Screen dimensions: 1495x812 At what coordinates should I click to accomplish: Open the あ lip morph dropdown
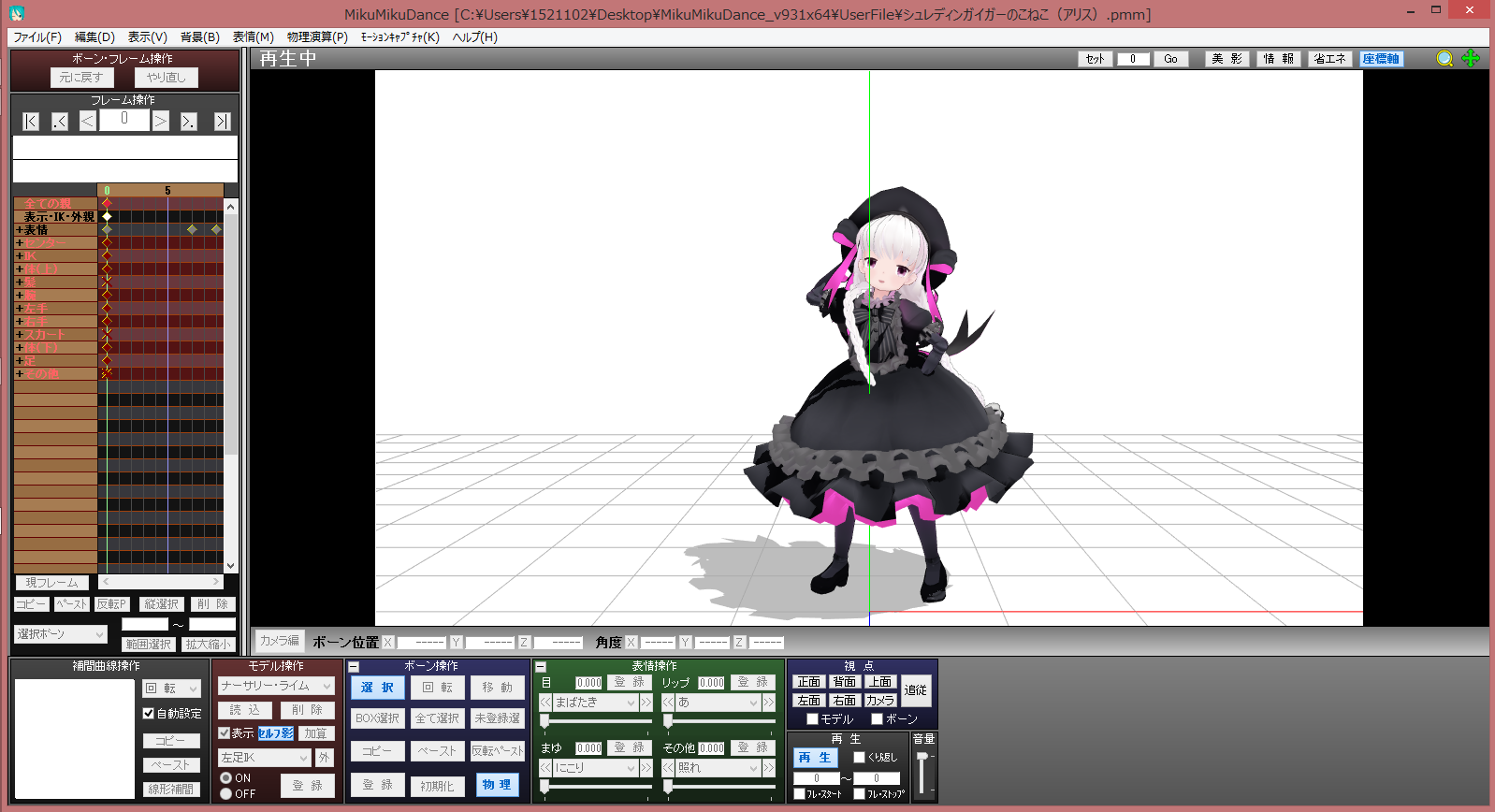[718, 703]
